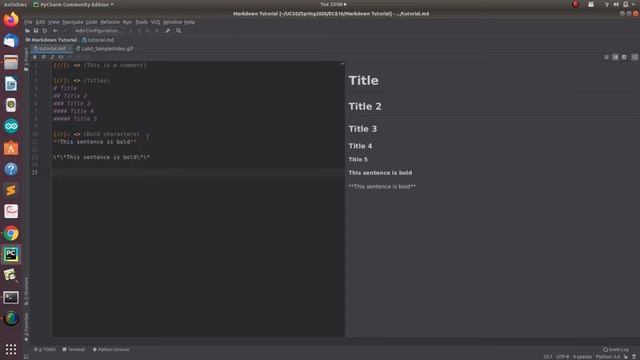Open the Files manager from the dock
Screen dimensions: 640x360
coord(11,62)
